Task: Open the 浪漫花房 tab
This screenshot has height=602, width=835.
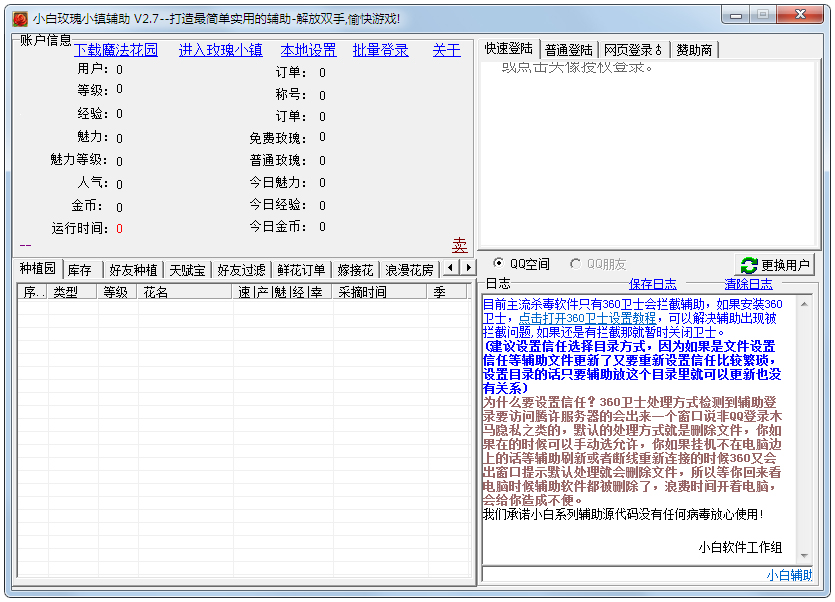Action: (x=411, y=268)
